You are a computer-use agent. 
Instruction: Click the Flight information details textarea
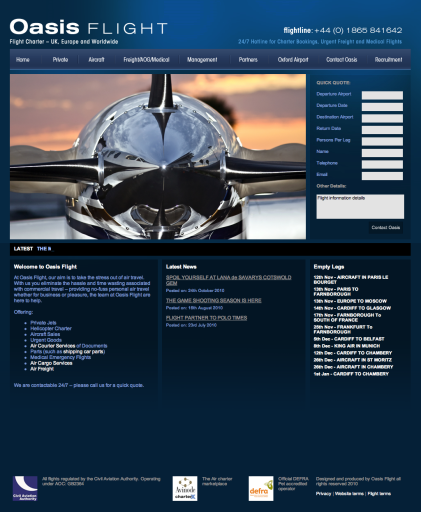[x=360, y=207]
